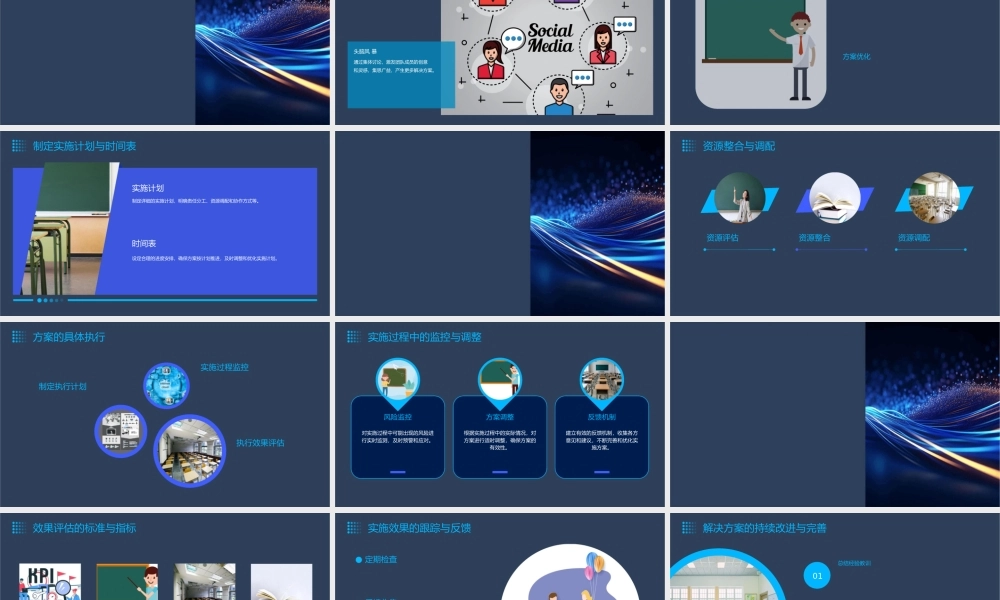Open the 资源整合与调配 slide thumbnail
This screenshot has width=1000, height=600.
[835, 223]
